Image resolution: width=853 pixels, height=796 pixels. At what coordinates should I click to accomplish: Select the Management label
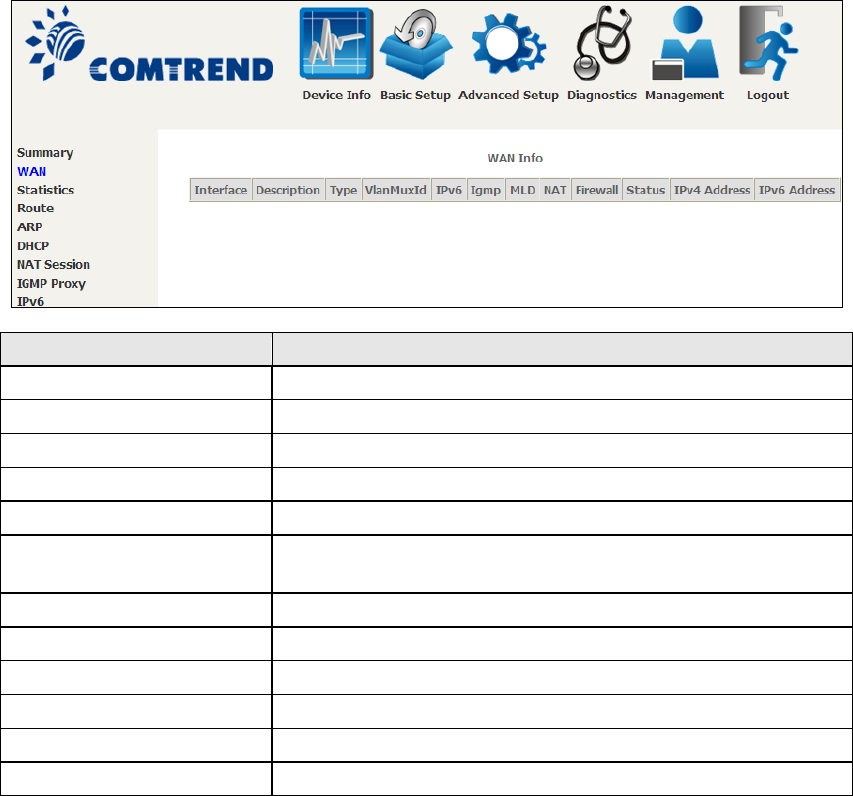click(x=684, y=95)
